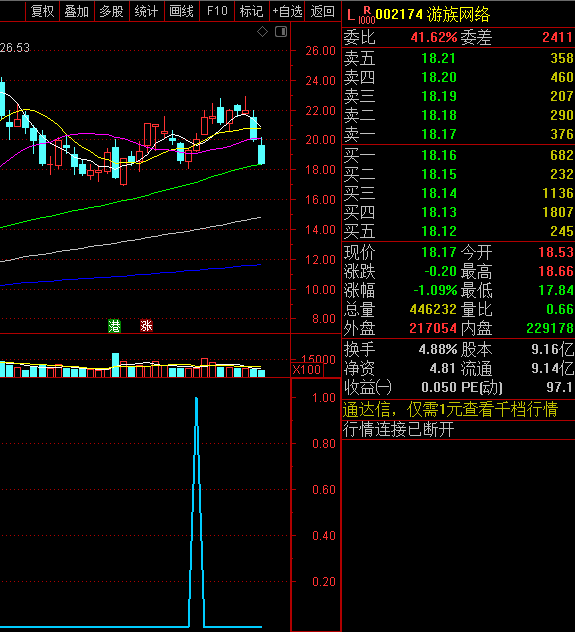Select 买二 price 18.15
Screen dimensions: 575x632
point(438,175)
